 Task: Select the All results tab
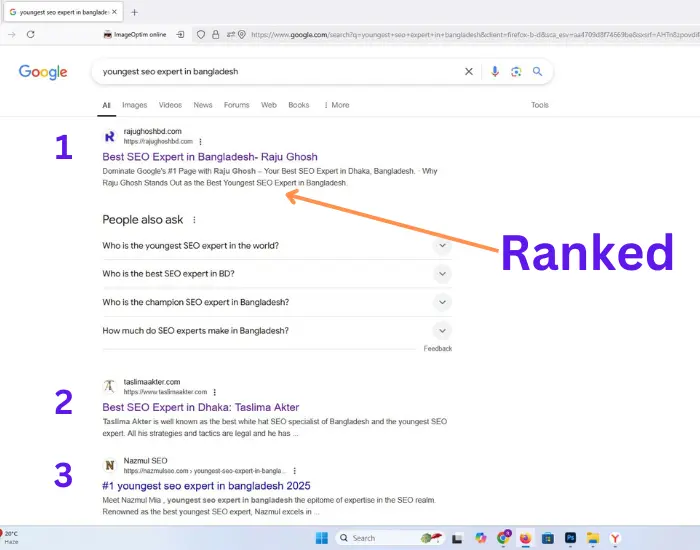[x=106, y=105]
